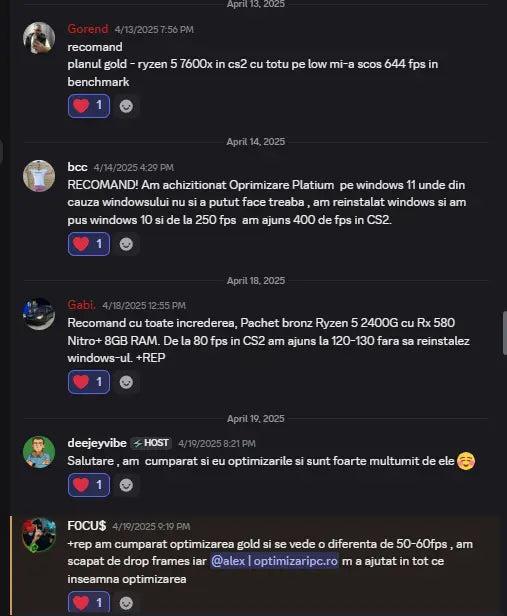Toggle heart reaction on deejeyvibe's message

(89, 485)
